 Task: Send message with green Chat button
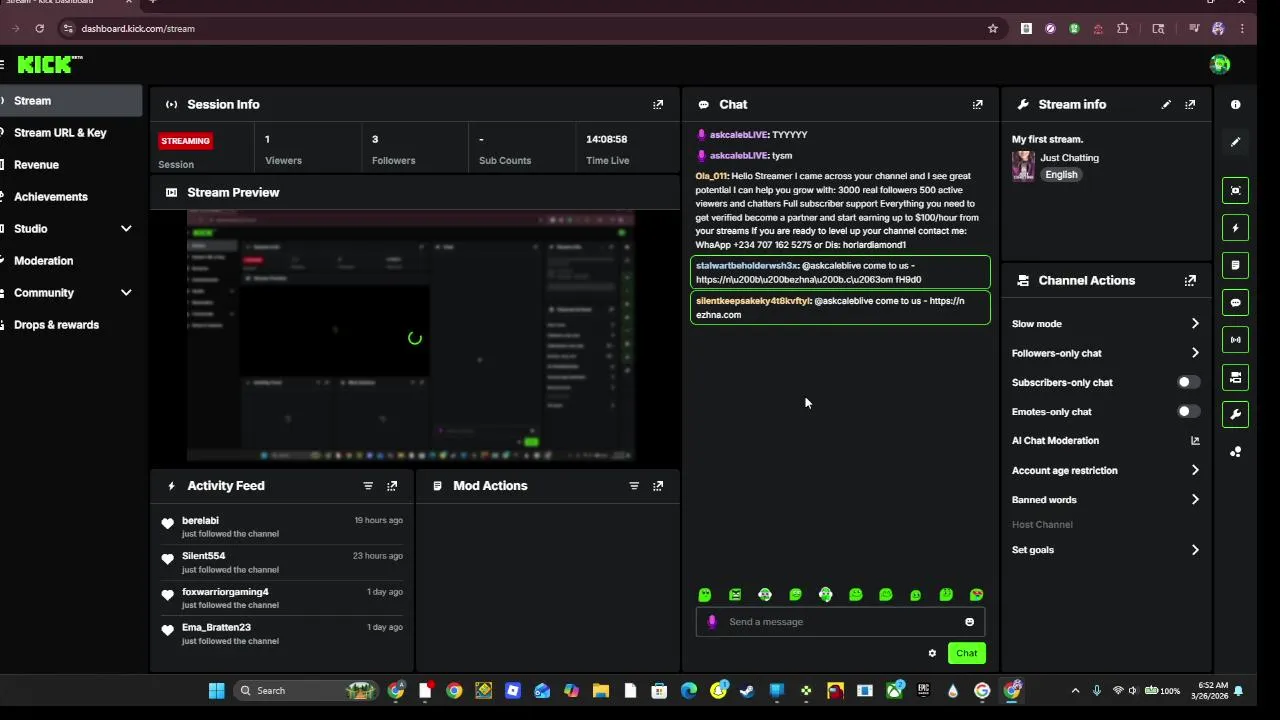pyautogui.click(x=966, y=653)
